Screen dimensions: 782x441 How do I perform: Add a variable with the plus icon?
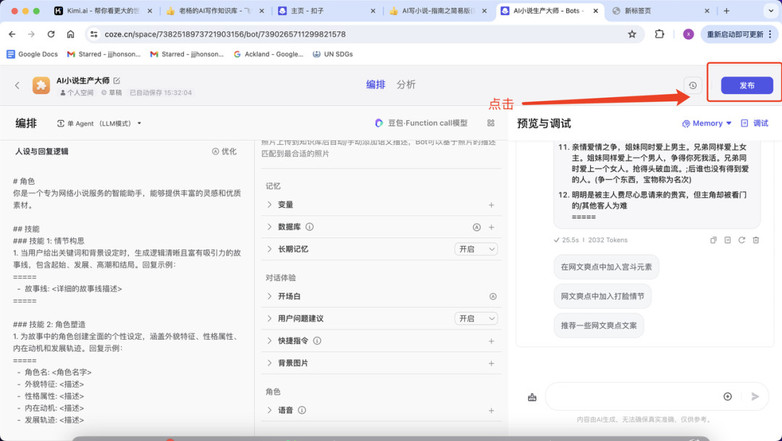[491, 205]
